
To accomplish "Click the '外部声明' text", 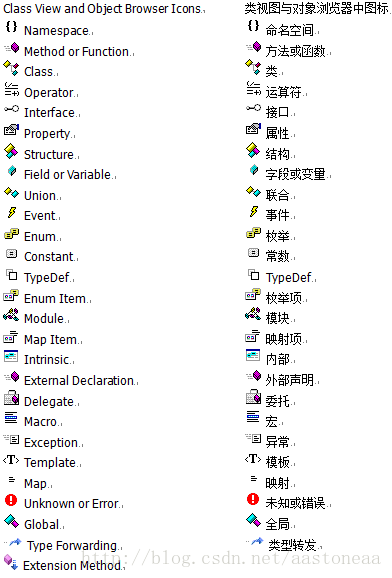I will click(x=290, y=380).
